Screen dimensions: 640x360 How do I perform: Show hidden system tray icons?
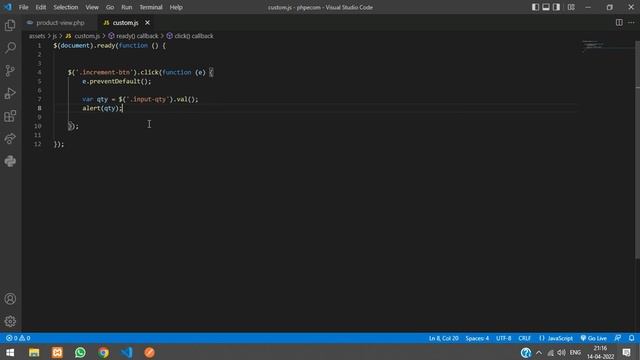pyautogui.click(x=539, y=353)
